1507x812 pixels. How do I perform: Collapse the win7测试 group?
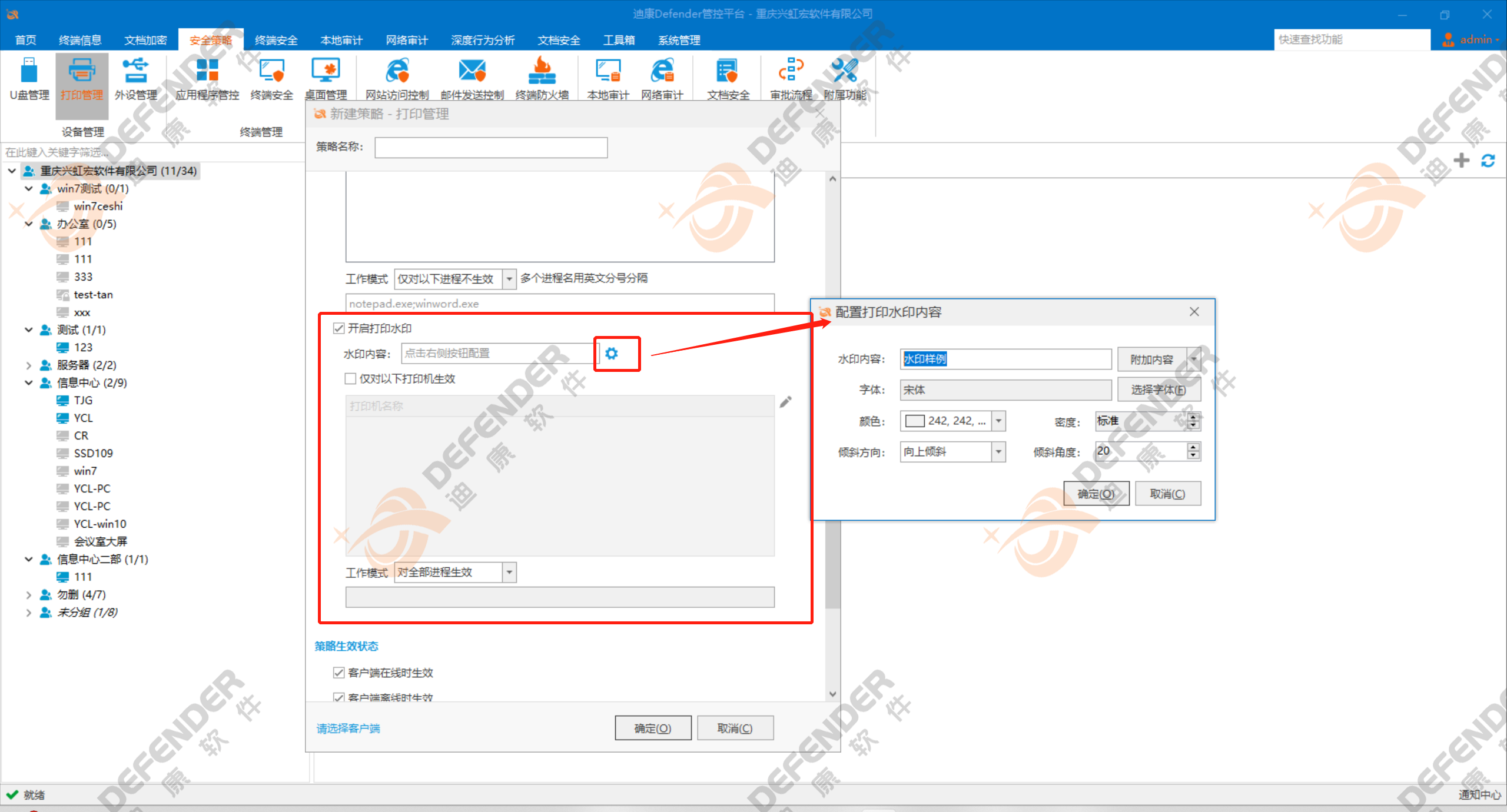pos(28,188)
